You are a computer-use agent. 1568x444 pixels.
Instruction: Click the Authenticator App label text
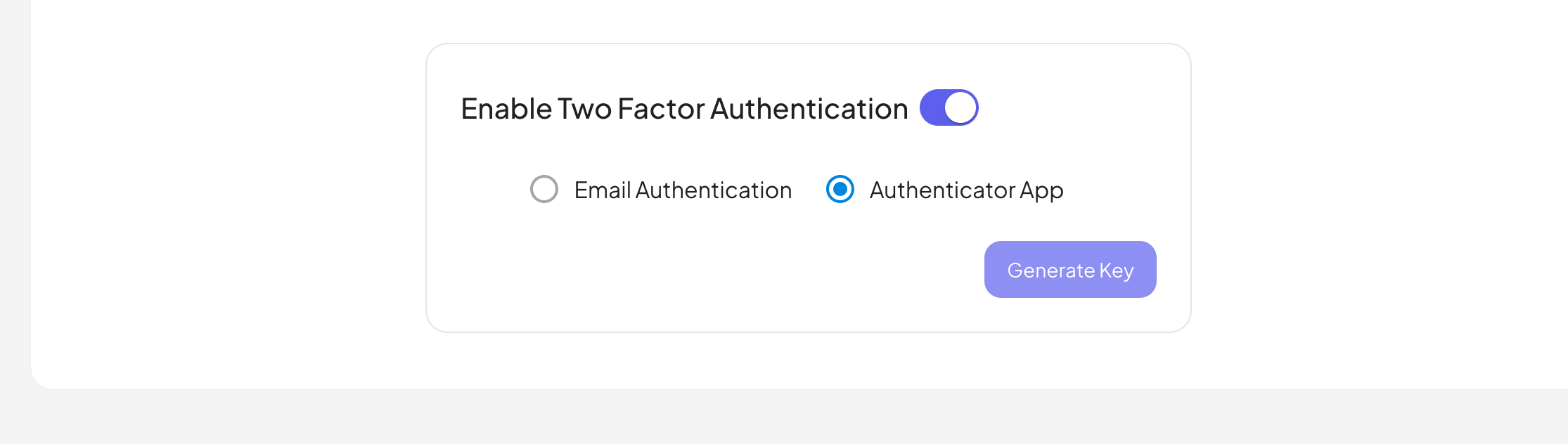pyautogui.click(x=966, y=190)
